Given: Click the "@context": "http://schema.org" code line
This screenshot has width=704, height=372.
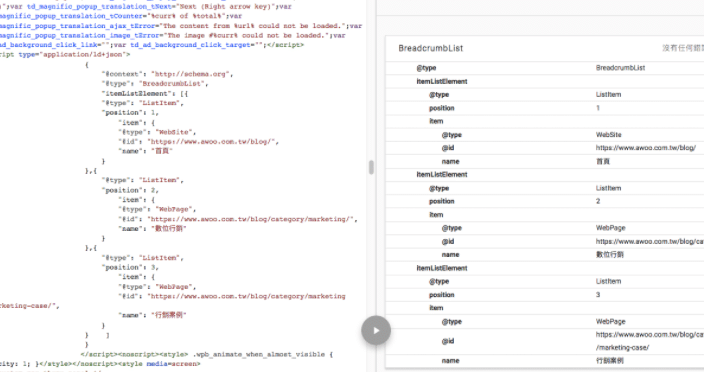Looking at the screenshot, I should 167,74.
